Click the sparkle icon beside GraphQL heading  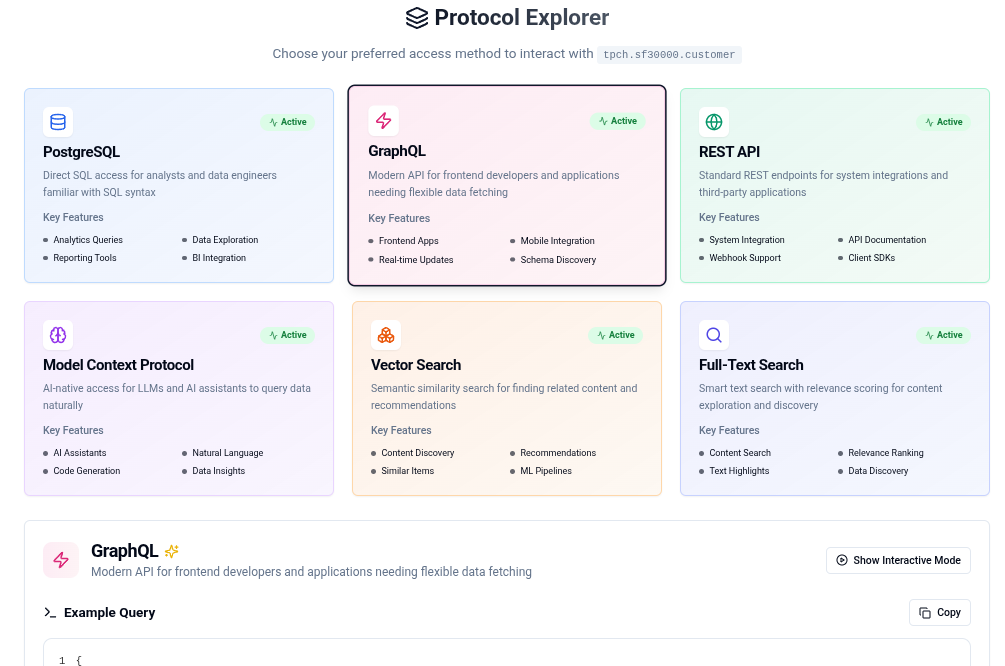pos(172,551)
